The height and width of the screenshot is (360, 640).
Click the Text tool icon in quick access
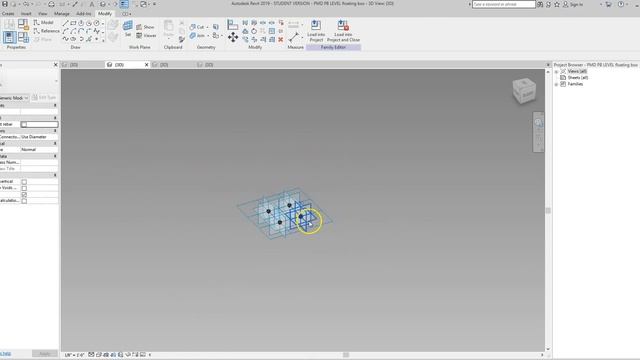coord(91,4)
